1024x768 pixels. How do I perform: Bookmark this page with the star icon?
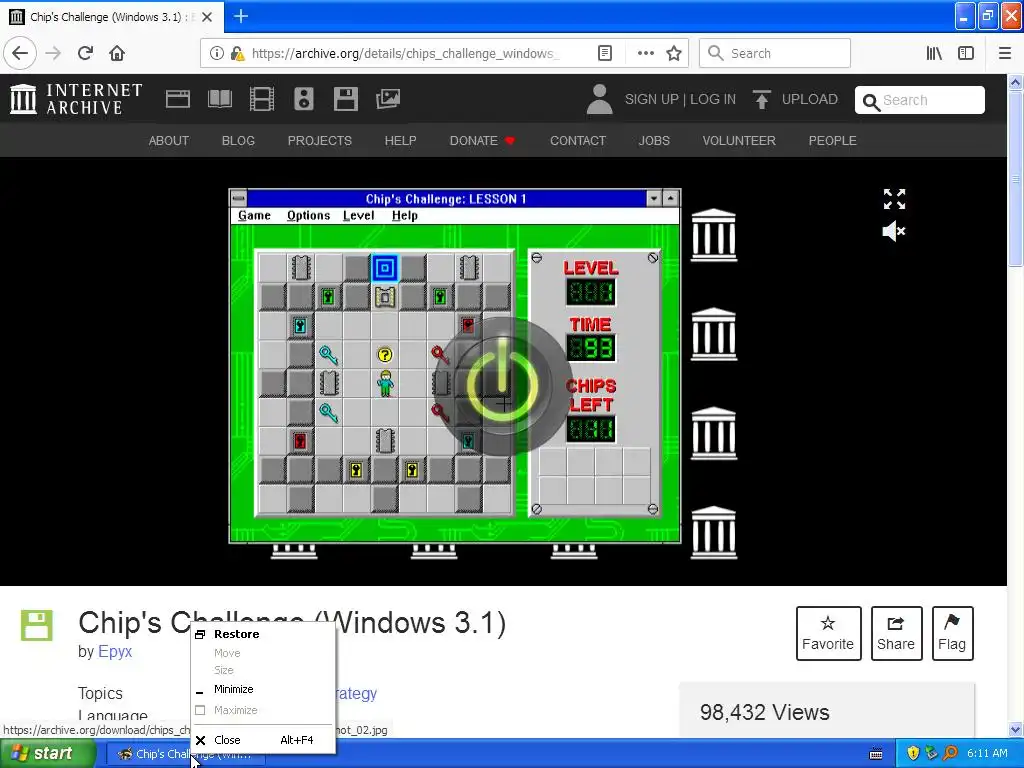674,53
